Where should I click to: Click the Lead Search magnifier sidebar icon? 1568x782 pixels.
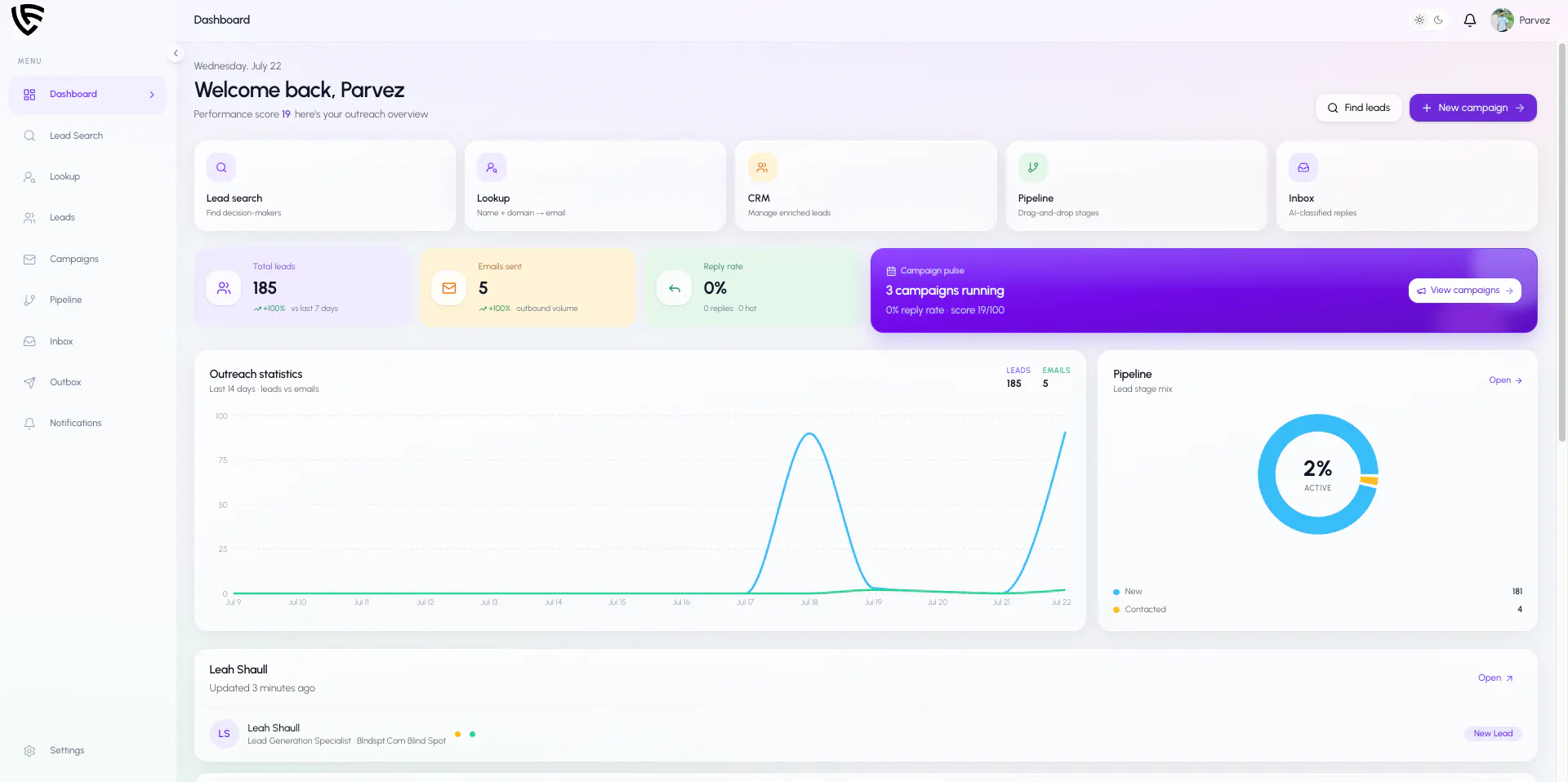29,136
